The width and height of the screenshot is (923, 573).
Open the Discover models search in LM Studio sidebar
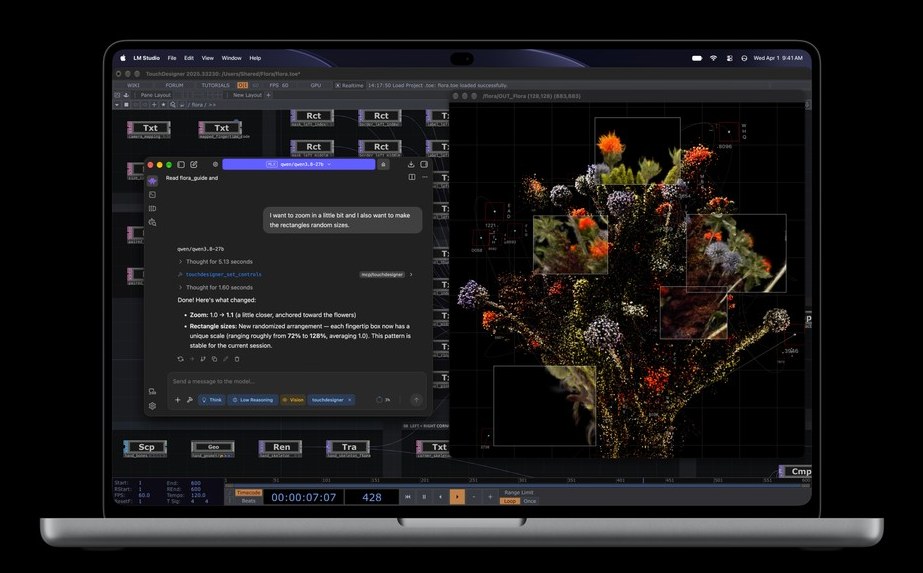pos(152,223)
